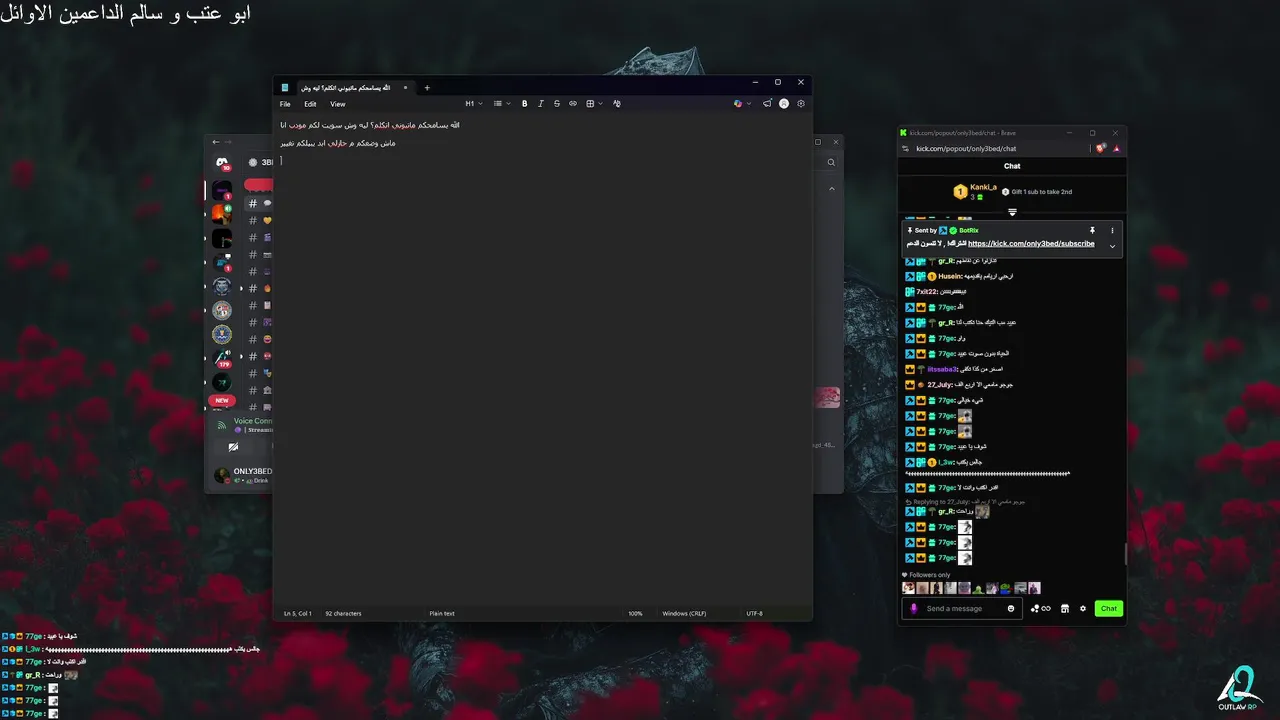Go back using Discord's back arrow

(216, 142)
